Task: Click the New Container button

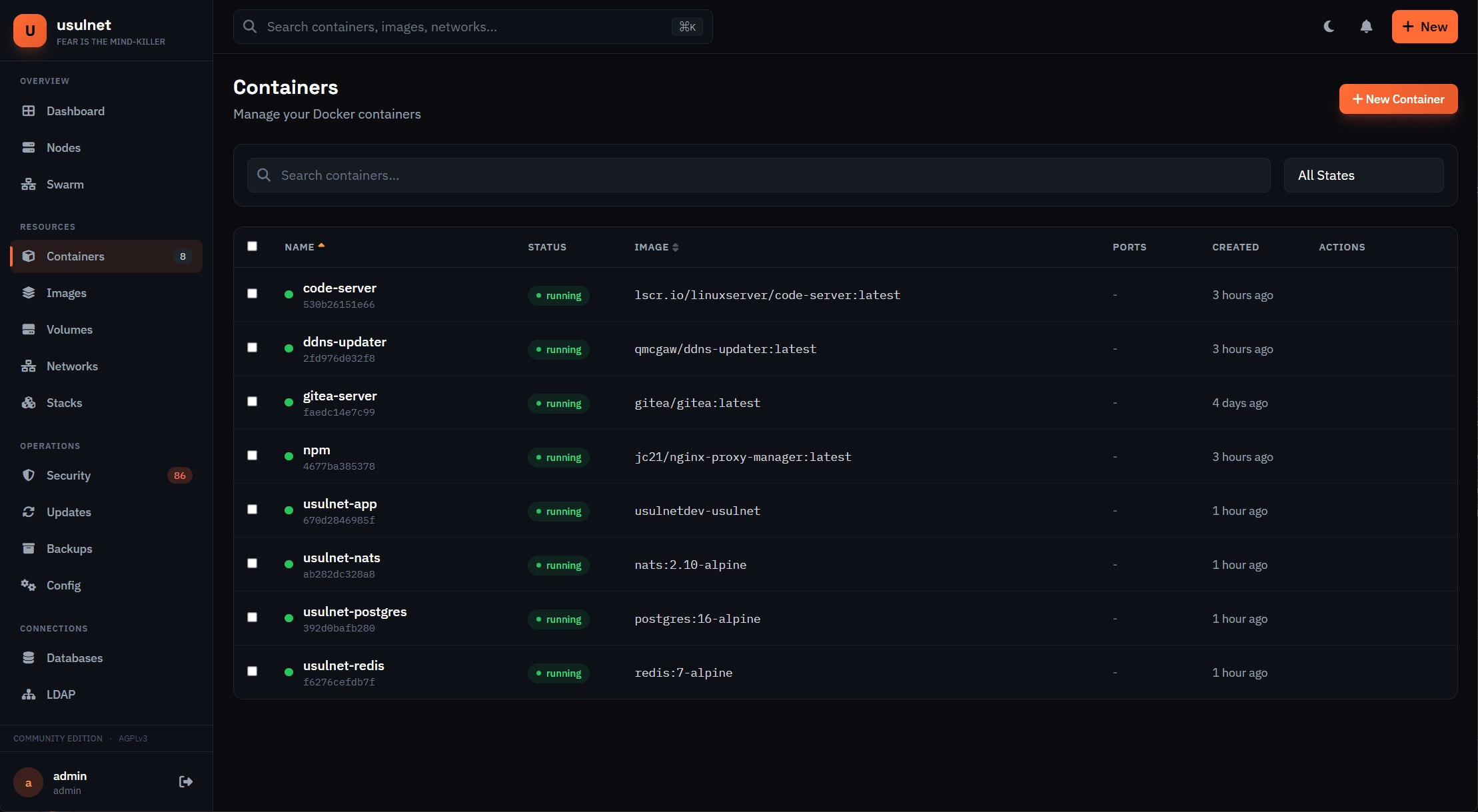Action: click(x=1397, y=99)
